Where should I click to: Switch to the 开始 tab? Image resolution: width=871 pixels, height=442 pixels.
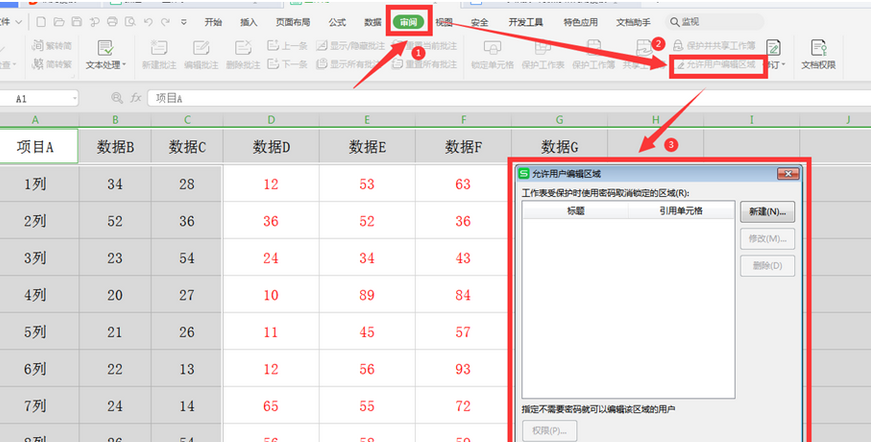pyautogui.click(x=213, y=22)
